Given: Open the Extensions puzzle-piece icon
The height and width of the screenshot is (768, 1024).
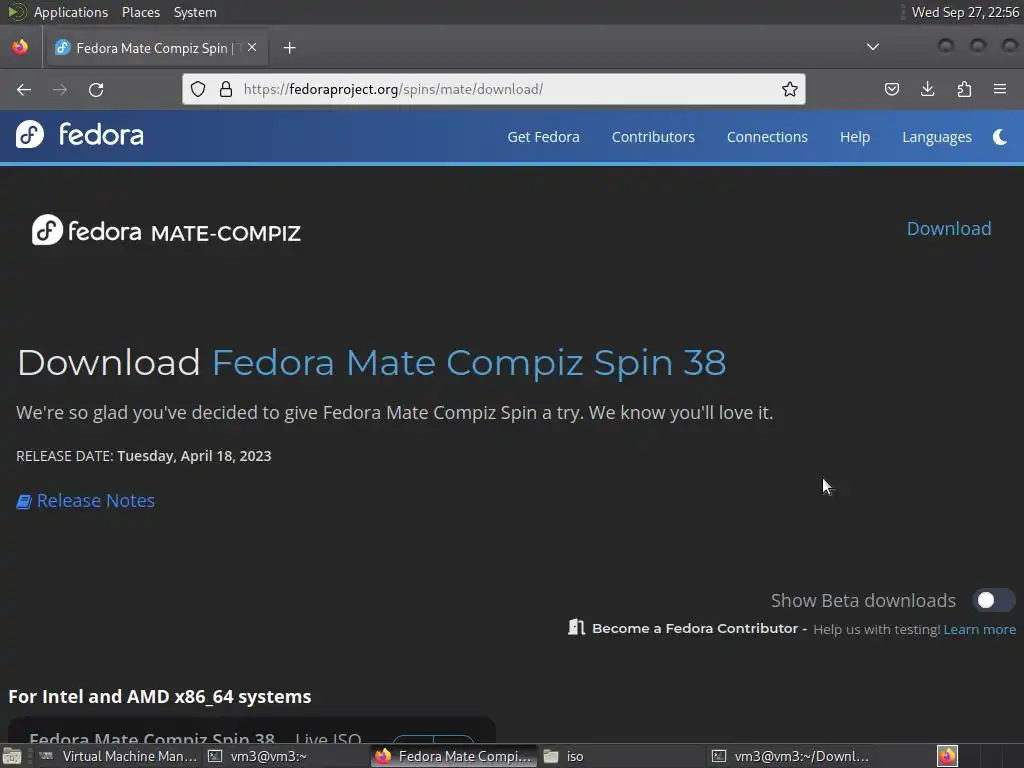Looking at the screenshot, I should click(x=964, y=89).
